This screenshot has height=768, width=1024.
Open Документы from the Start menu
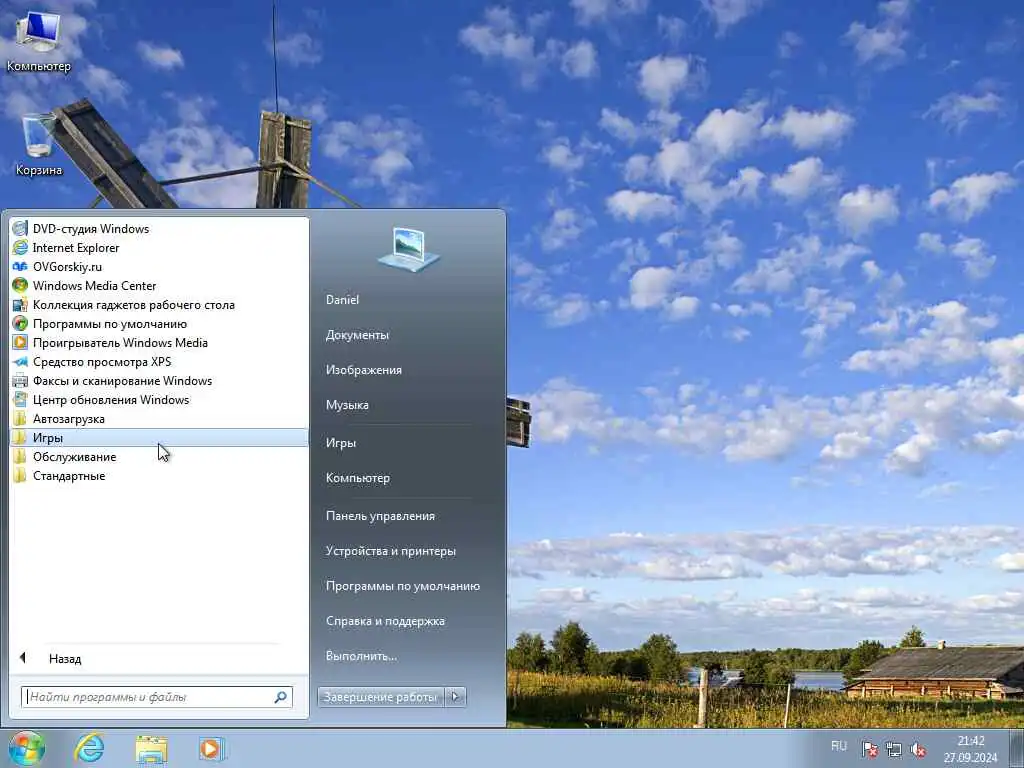[357, 335]
